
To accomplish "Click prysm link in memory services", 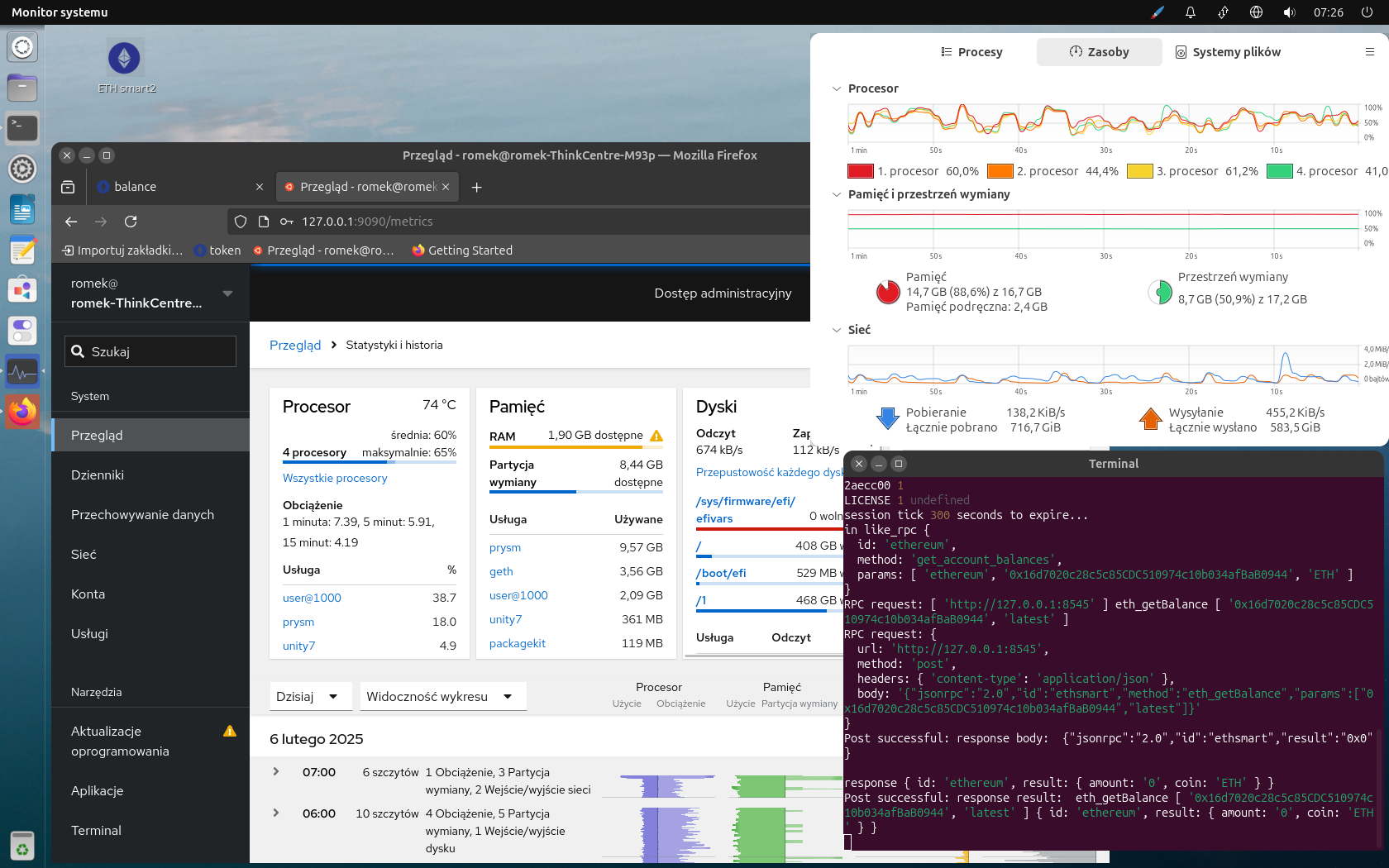I will (505, 547).
